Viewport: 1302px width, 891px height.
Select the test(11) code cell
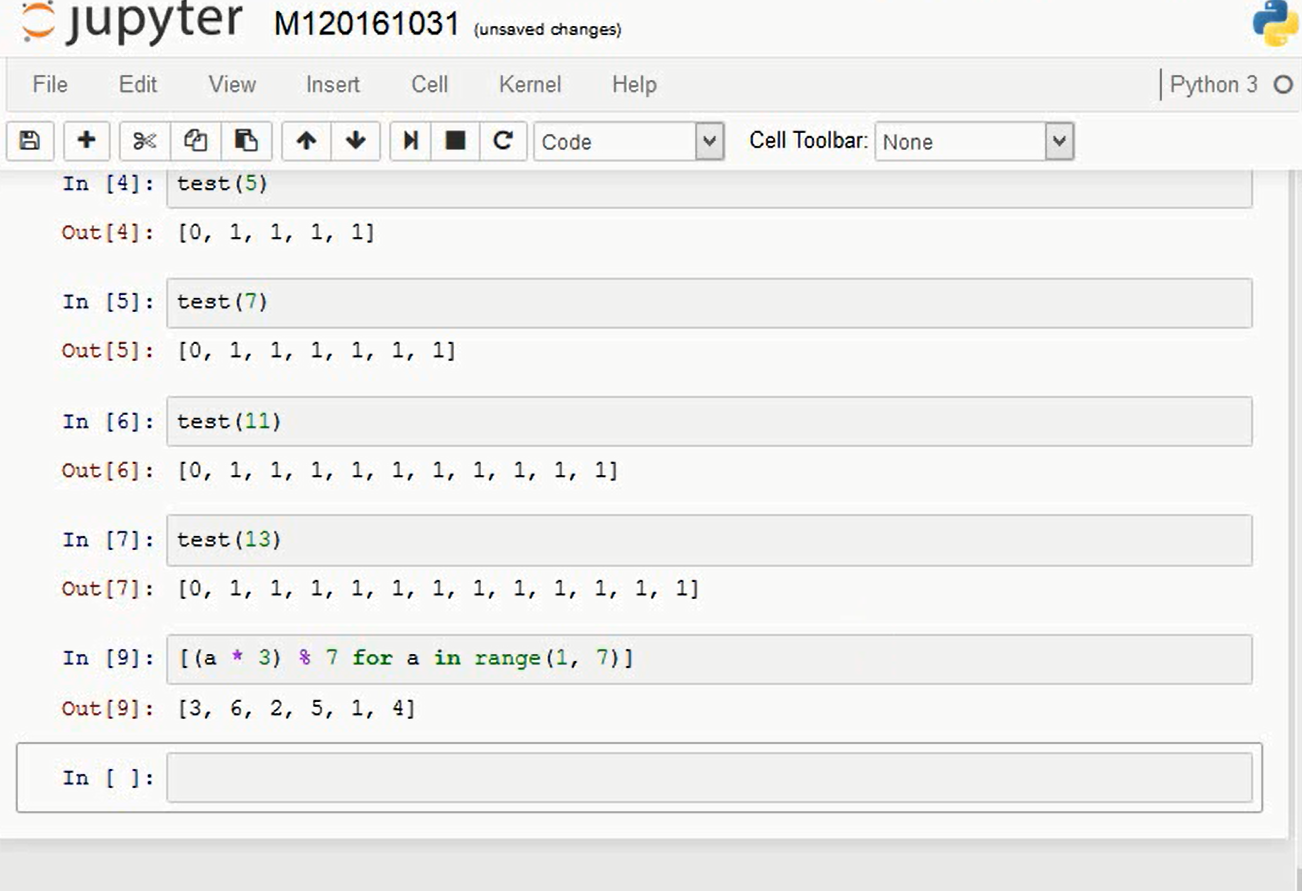click(x=709, y=421)
